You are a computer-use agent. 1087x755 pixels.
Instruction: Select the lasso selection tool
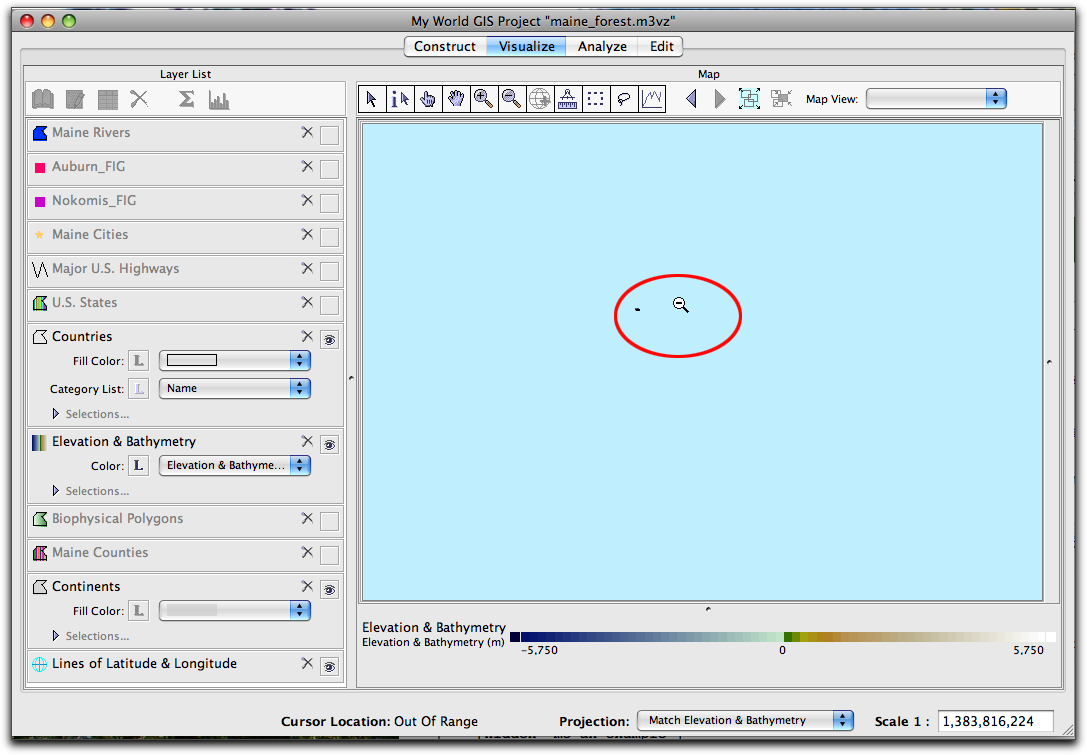624,99
